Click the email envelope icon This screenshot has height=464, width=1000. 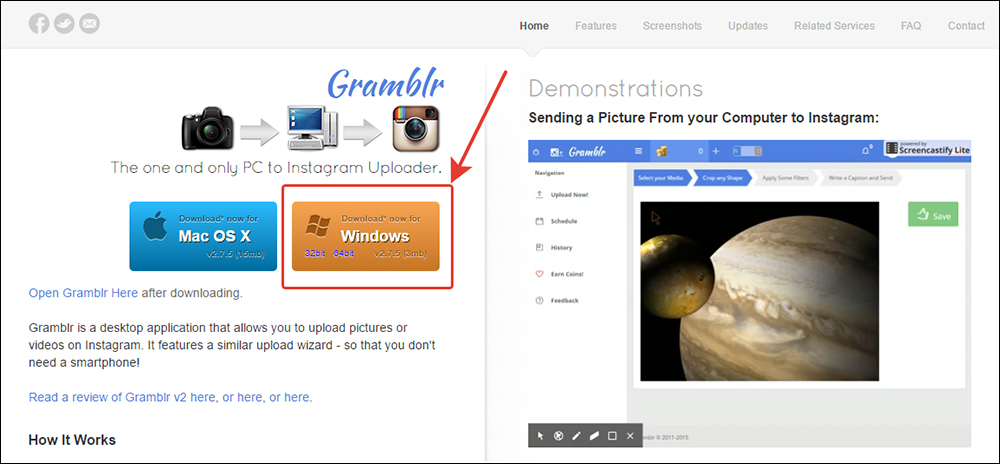click(x=89, y=24)
